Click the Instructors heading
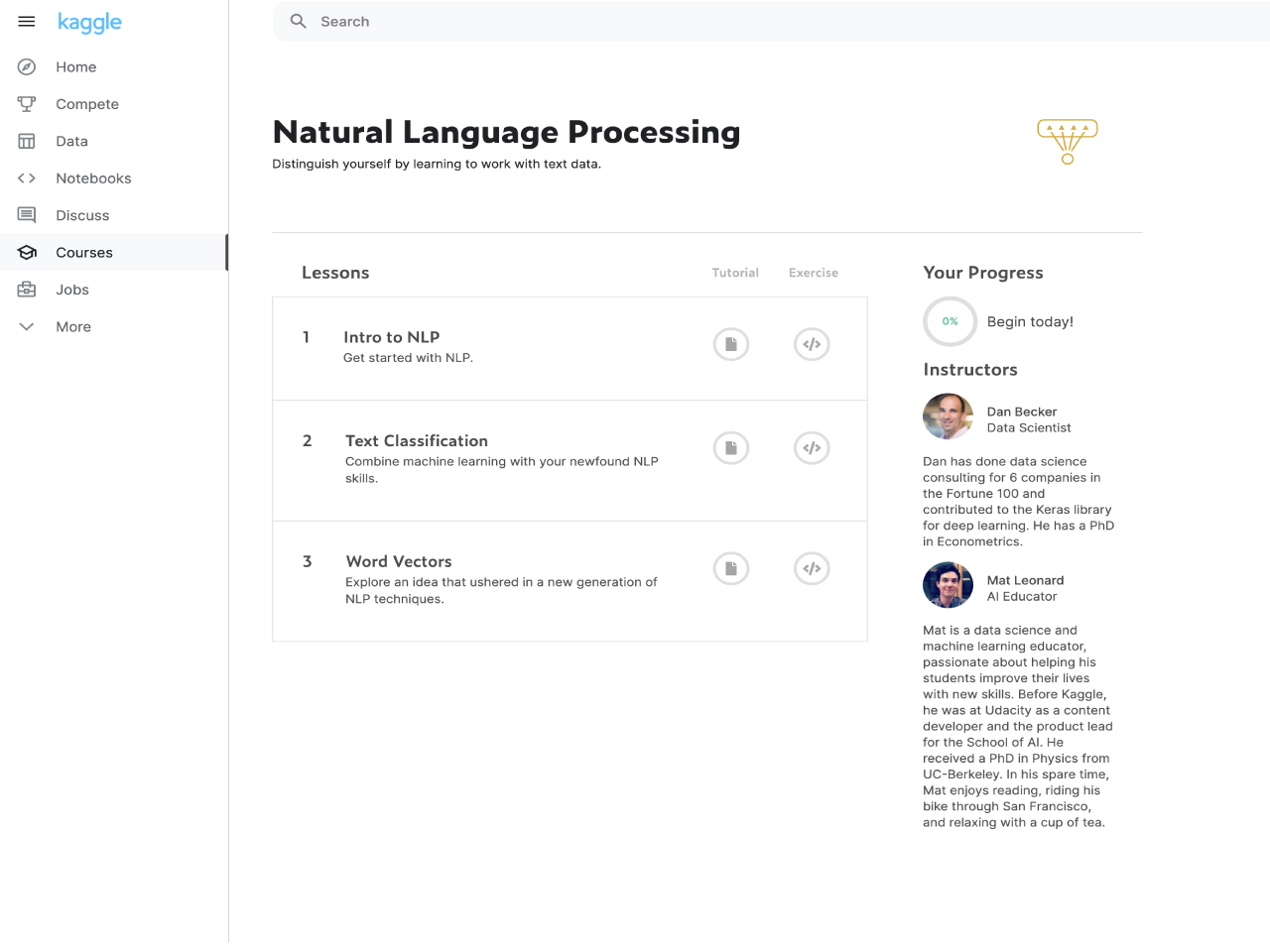This screenshot has height=952, width=1270. tap(970, 370)
